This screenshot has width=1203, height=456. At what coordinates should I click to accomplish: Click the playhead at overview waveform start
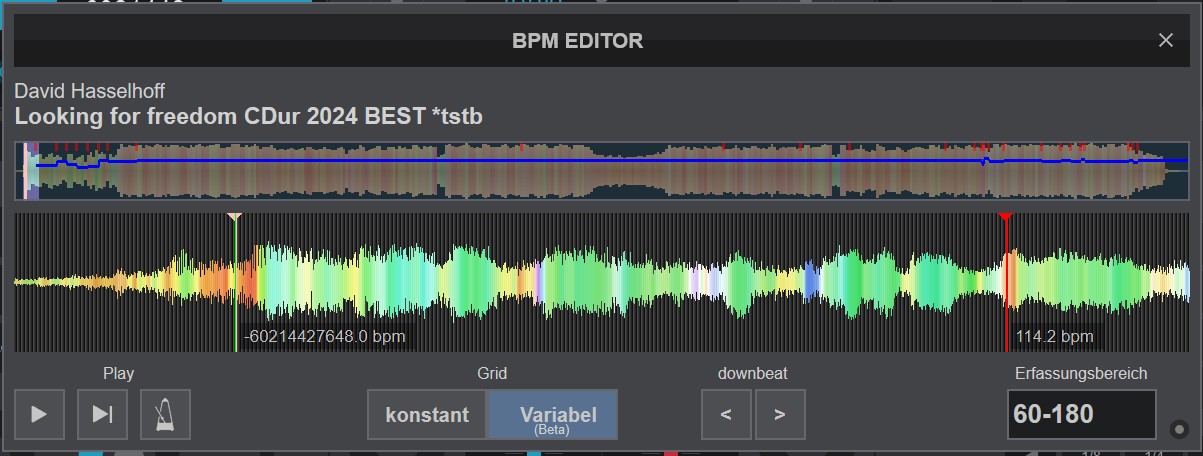tap(26, 171)
